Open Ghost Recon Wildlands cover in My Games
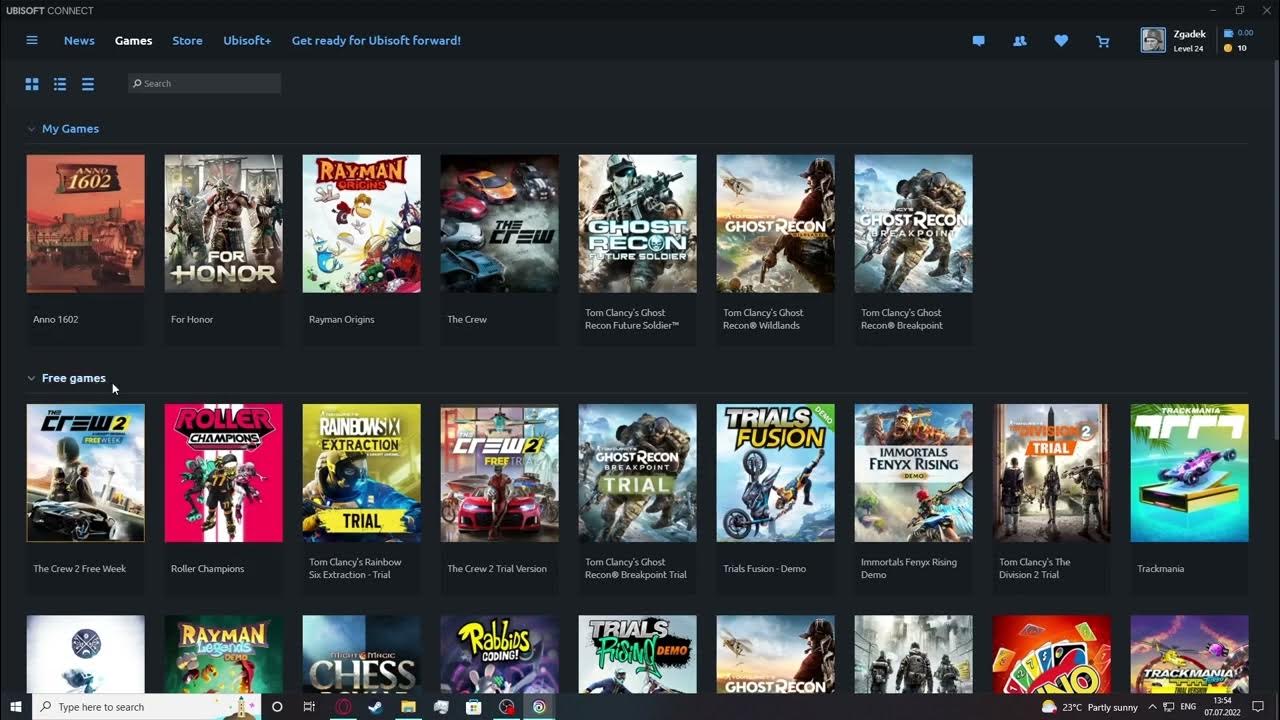 pos(775,223)
